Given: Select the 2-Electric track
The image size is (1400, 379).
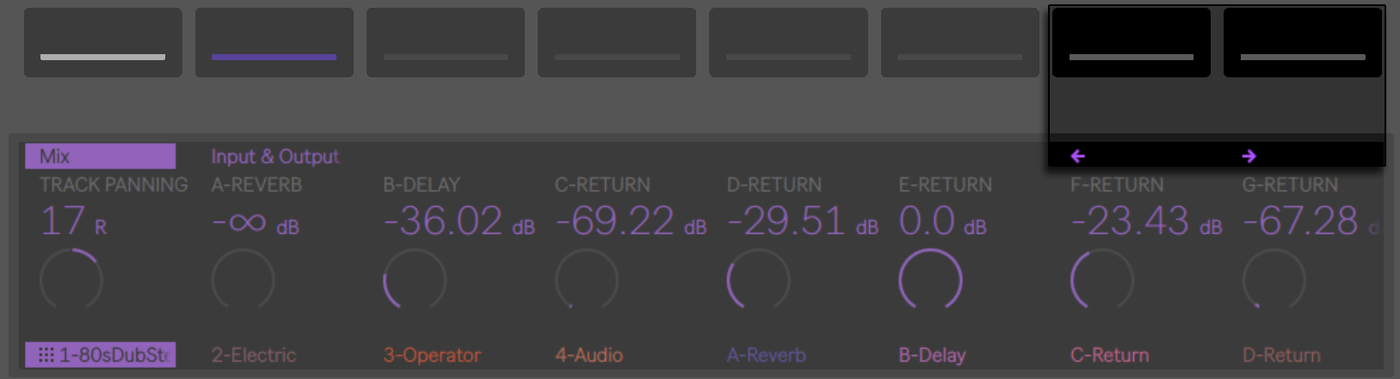Looking at the screenshot, I should pos(253,355).
